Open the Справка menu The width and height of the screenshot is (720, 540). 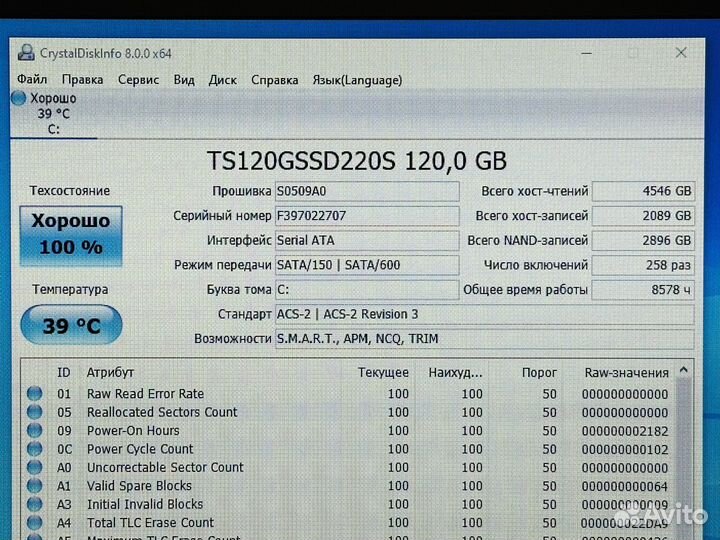(275, 80)
